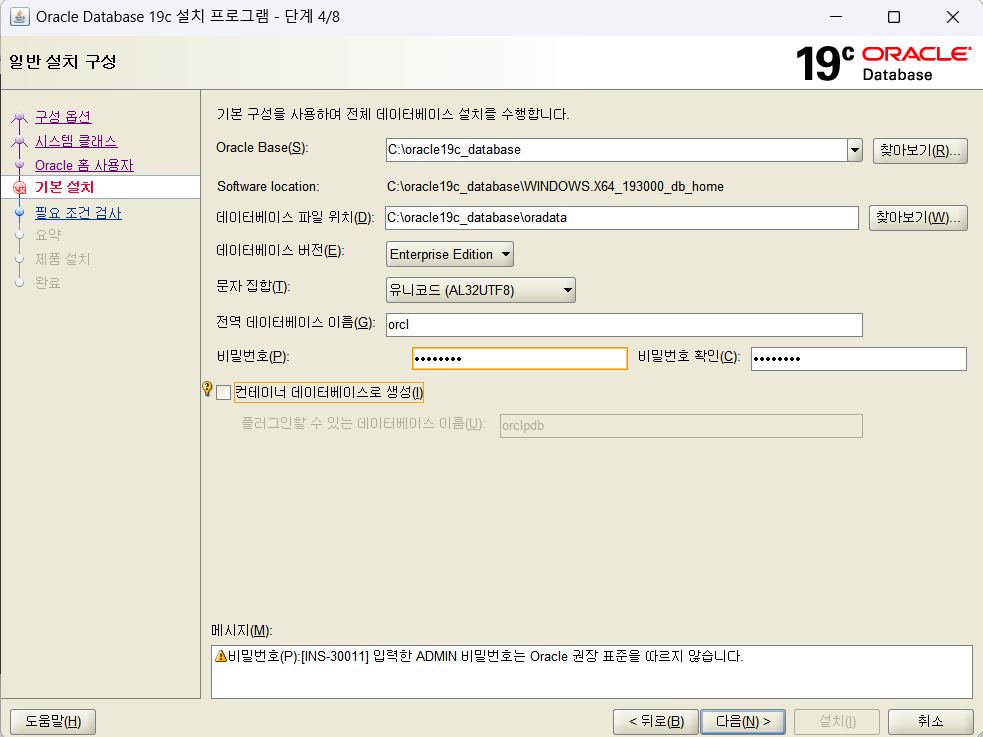The image size is (983, 737).
Task: Open the Oracle Base path dropdown arrow
Action: 854,150
